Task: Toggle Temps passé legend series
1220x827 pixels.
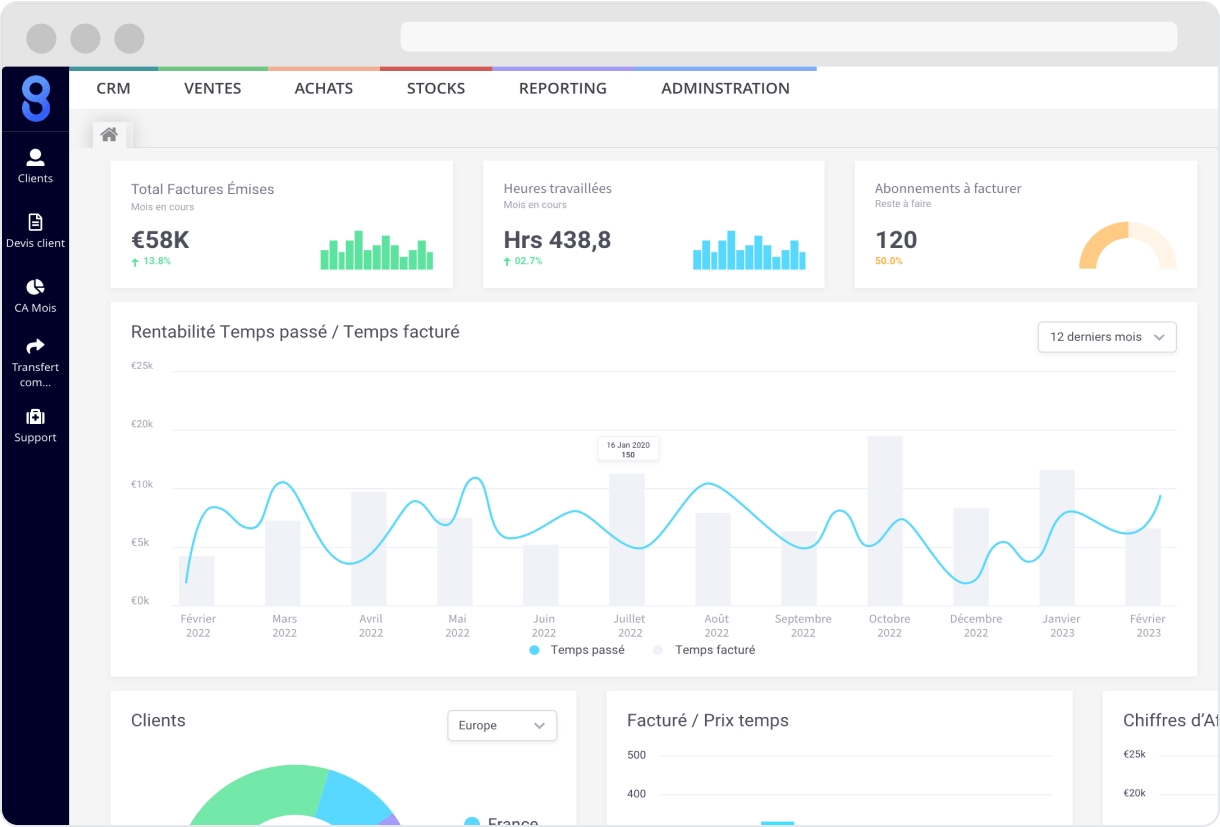Action: (x=577, y=650)
